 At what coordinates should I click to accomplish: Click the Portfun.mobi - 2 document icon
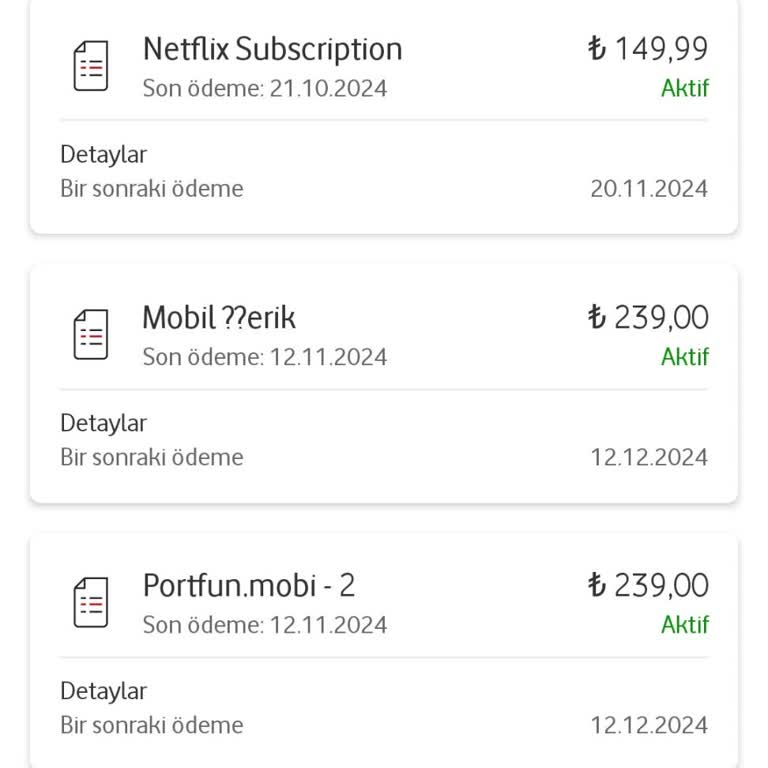tap(91, 603)
